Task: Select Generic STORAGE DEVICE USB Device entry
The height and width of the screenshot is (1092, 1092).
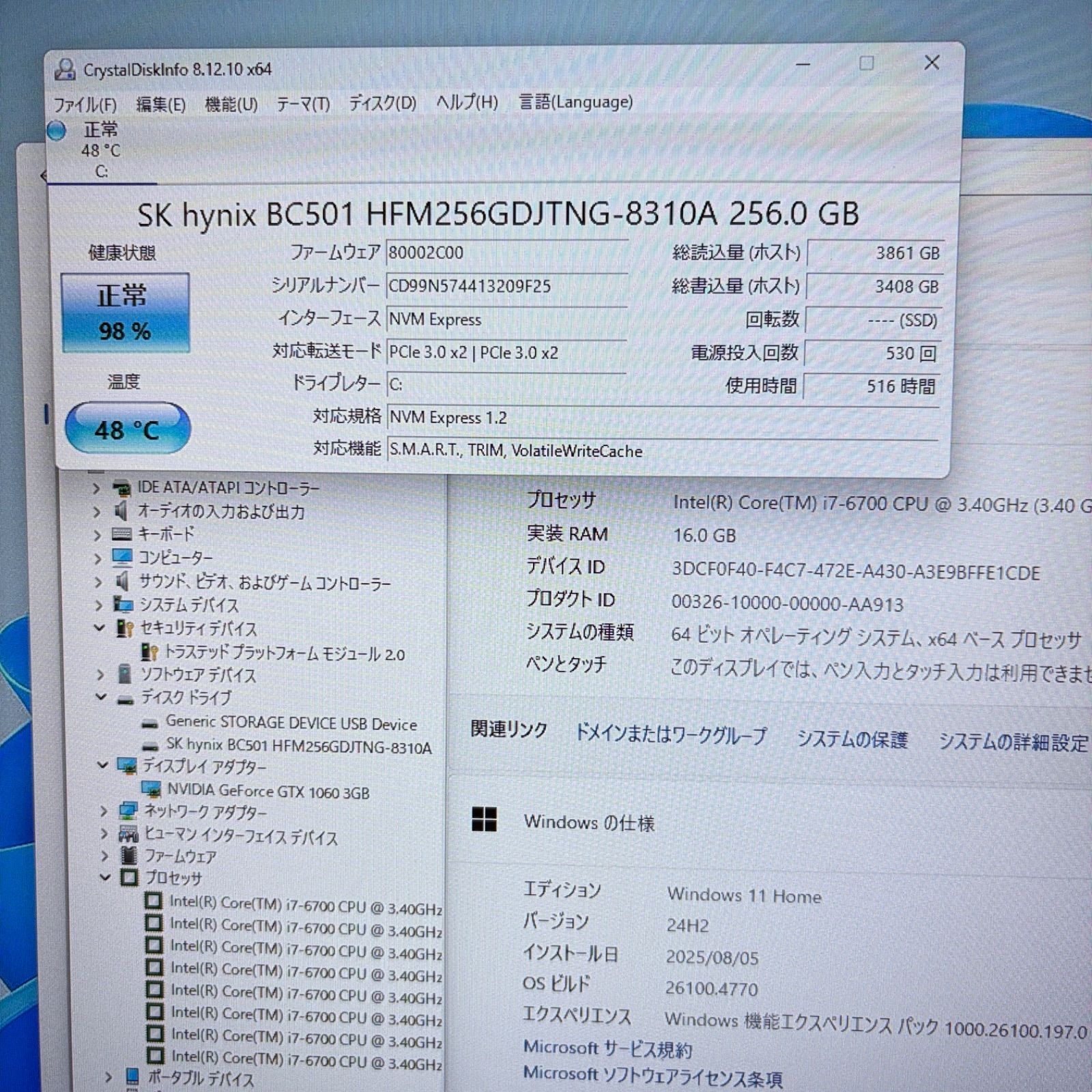Action: tap(291, 723)
